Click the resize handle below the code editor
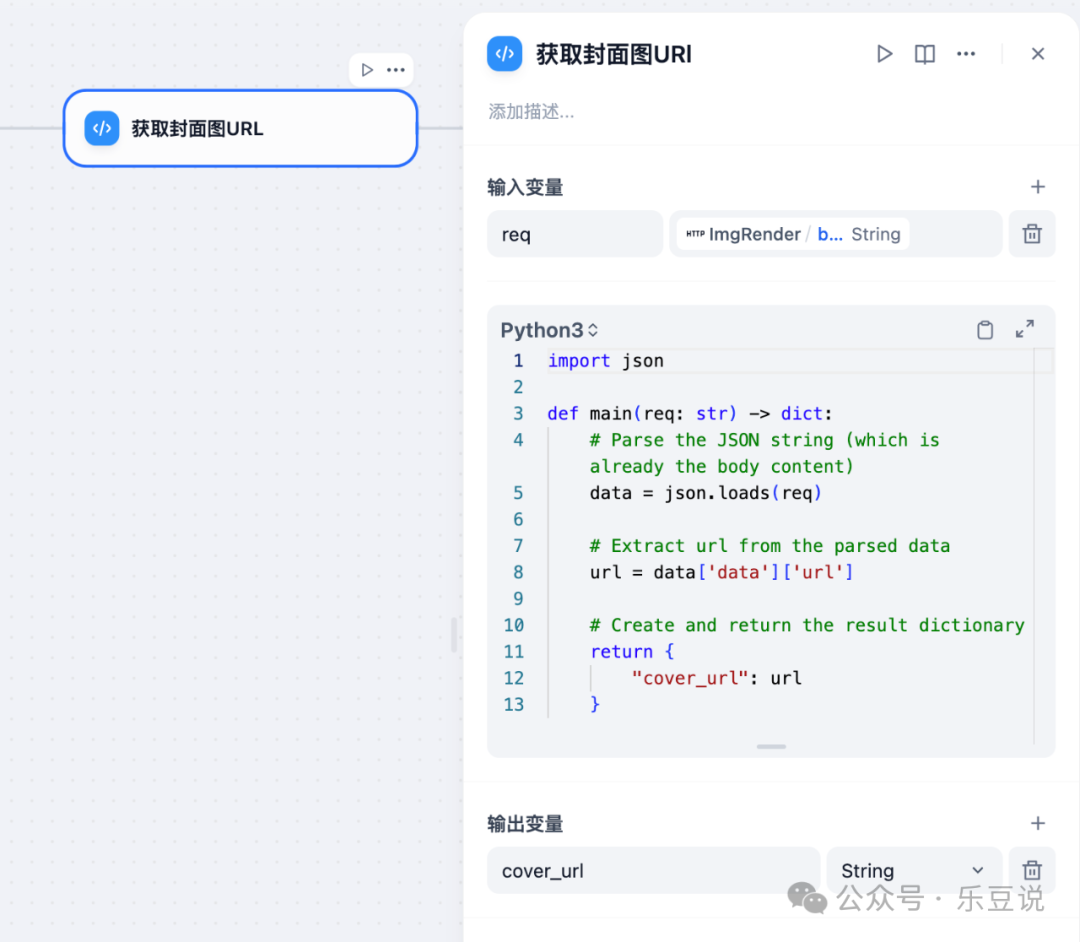 point(771,746)
